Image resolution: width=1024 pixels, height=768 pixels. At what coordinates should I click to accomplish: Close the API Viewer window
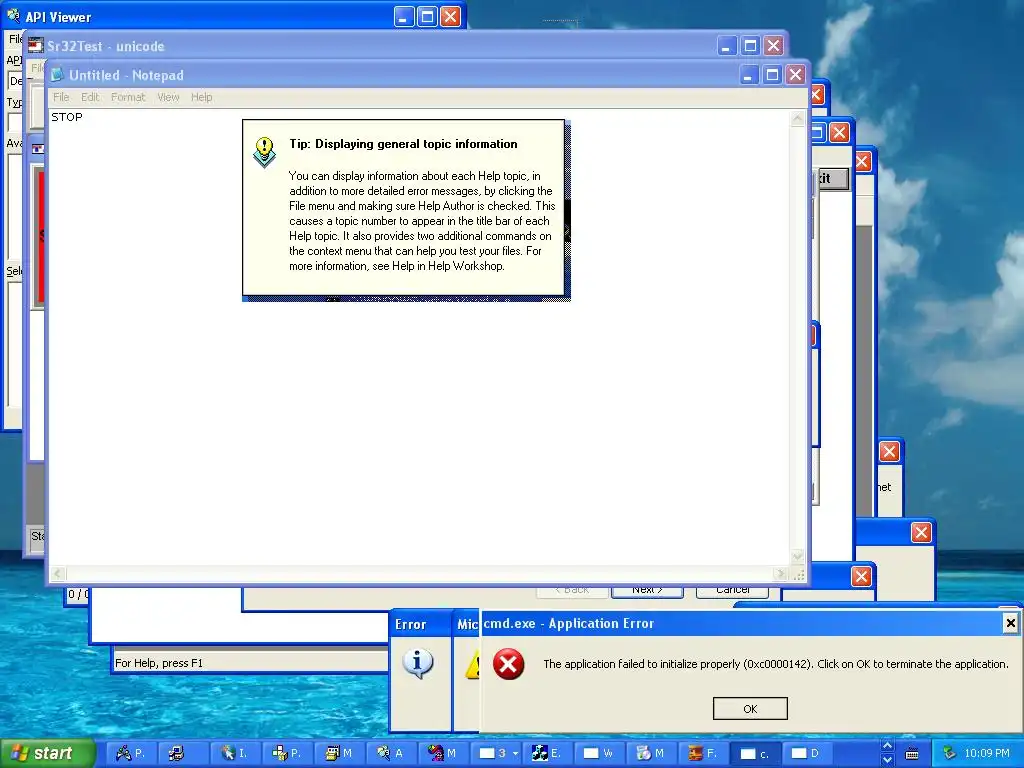coord(450,16)
